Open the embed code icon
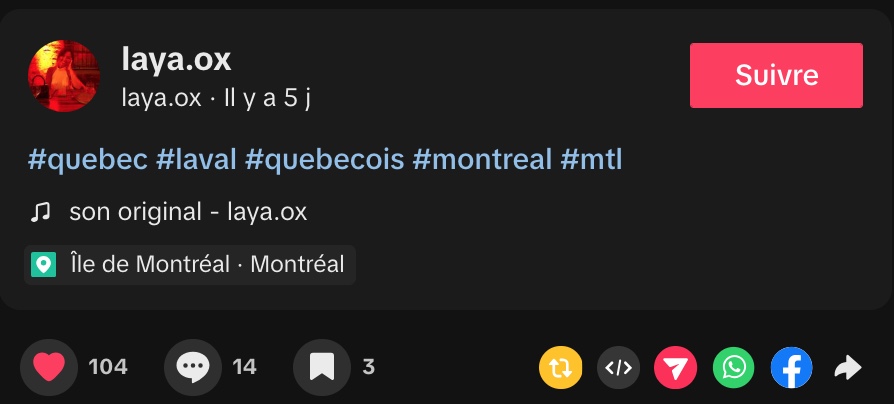The width and height of the screenshot is (894, 404). (x=618, y=368)
